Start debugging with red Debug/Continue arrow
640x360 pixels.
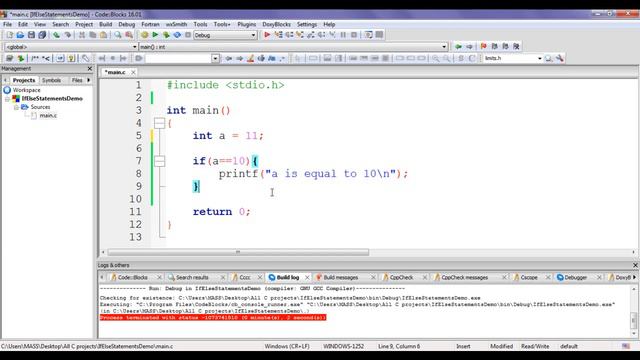[x=267, y=35]
